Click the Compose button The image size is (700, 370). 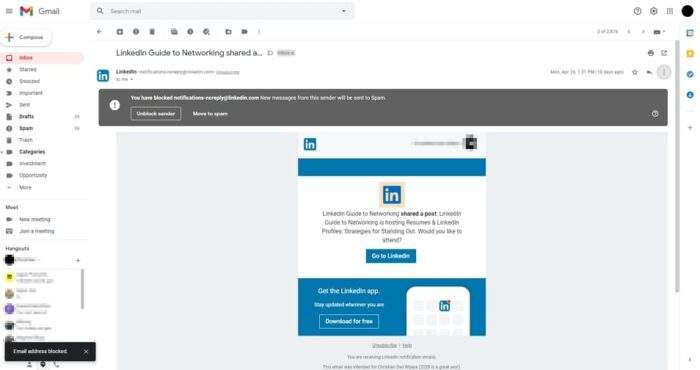click(x=26, y=37)
